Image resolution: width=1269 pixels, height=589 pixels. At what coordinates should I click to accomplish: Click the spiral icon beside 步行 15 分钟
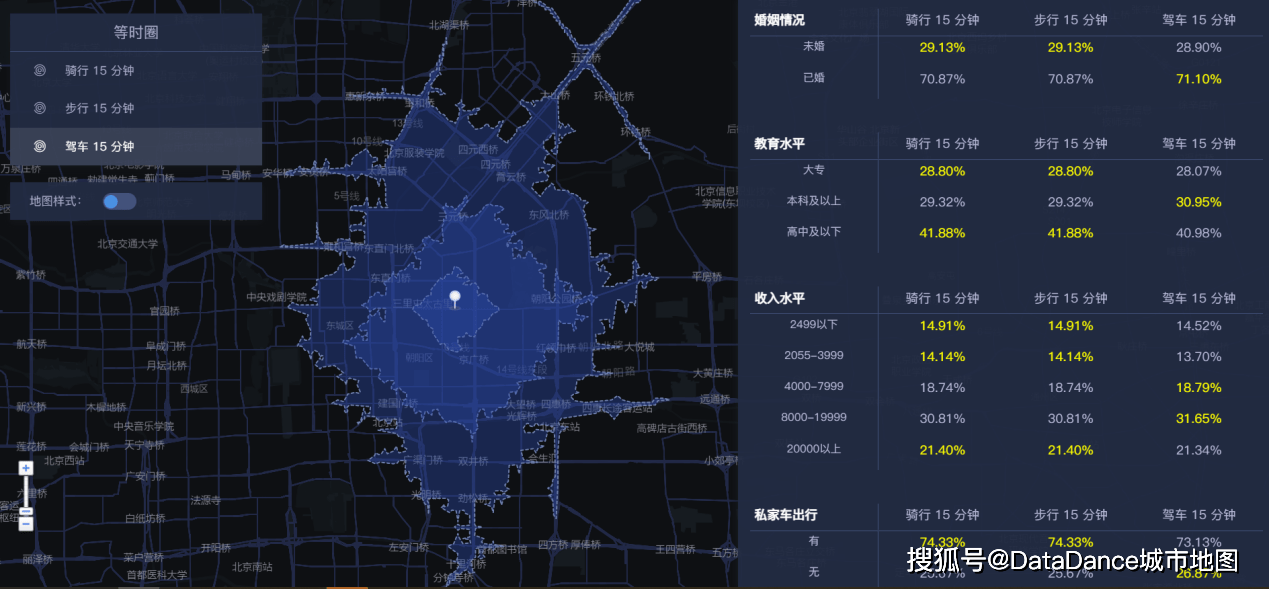click(39, 108)
